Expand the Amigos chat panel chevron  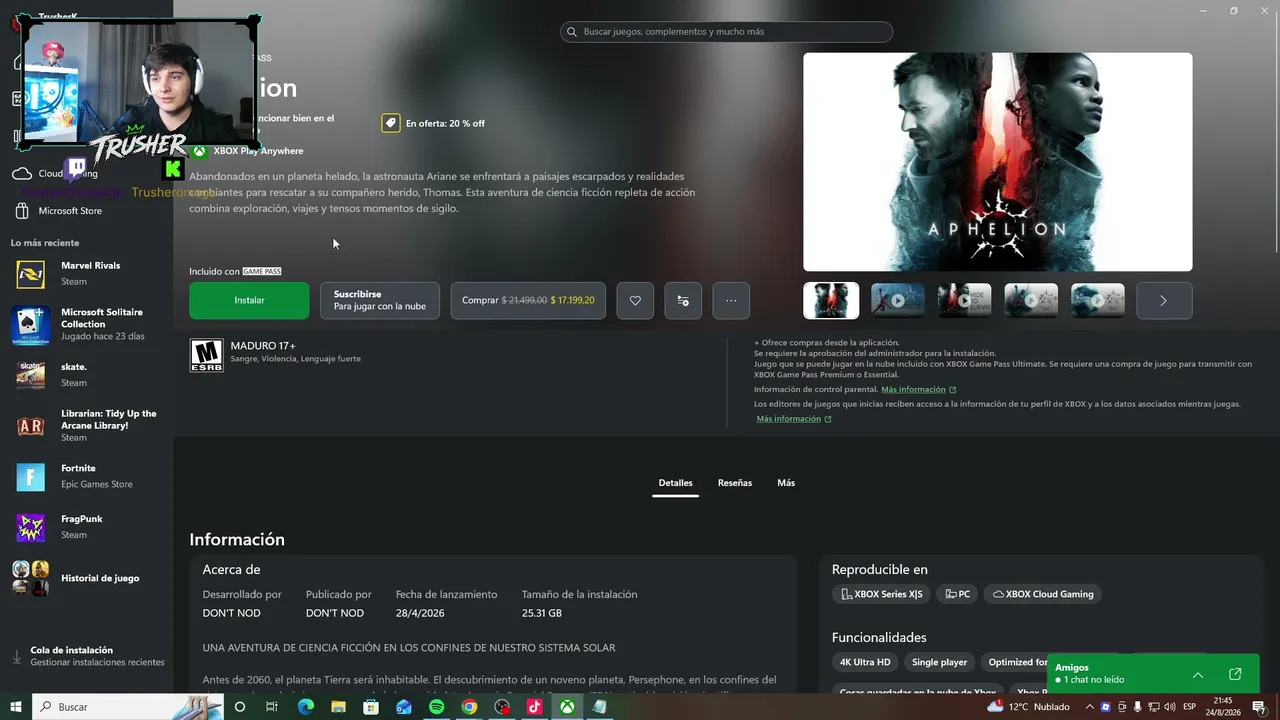tap(1198, 674)
